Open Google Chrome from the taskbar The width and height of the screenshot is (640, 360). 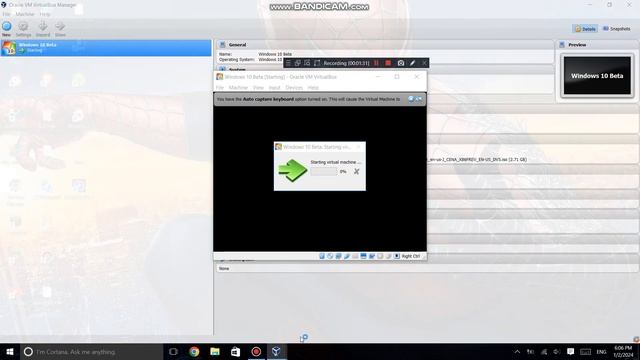(194, 351)
